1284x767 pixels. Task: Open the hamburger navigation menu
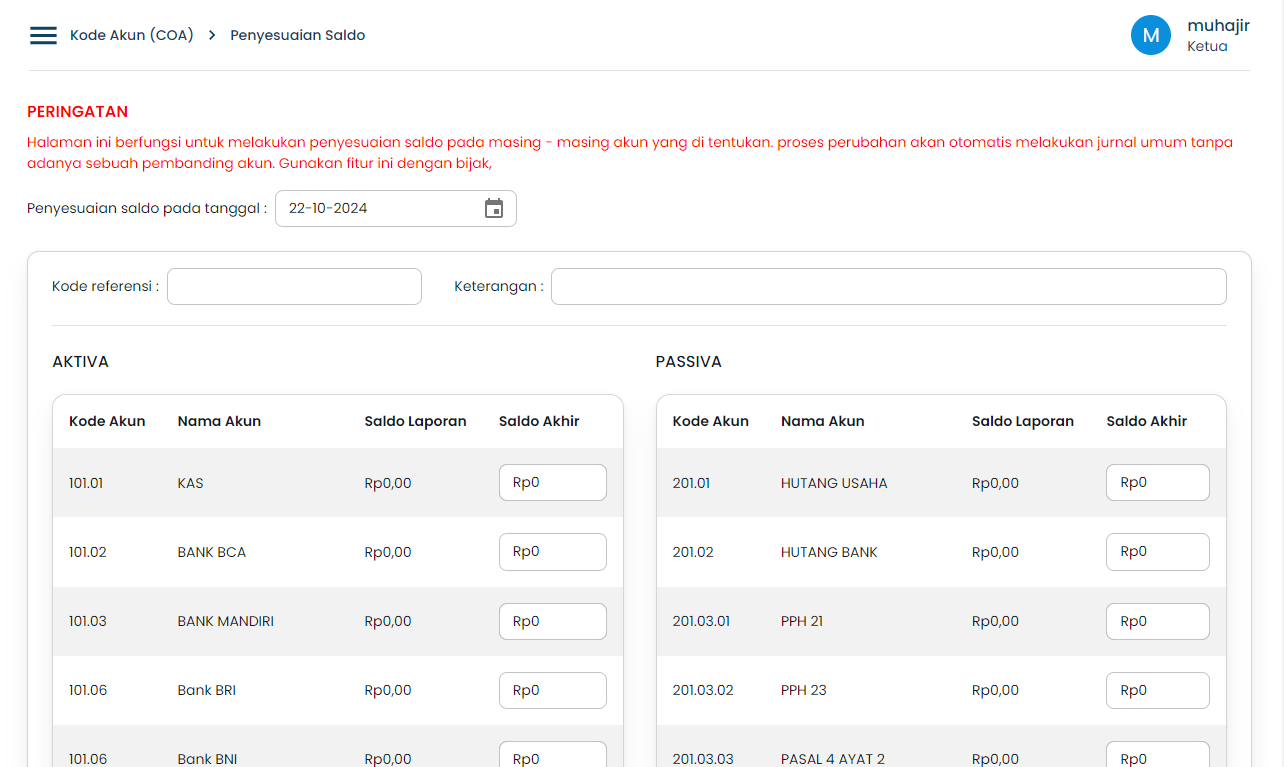click(43, 35)
